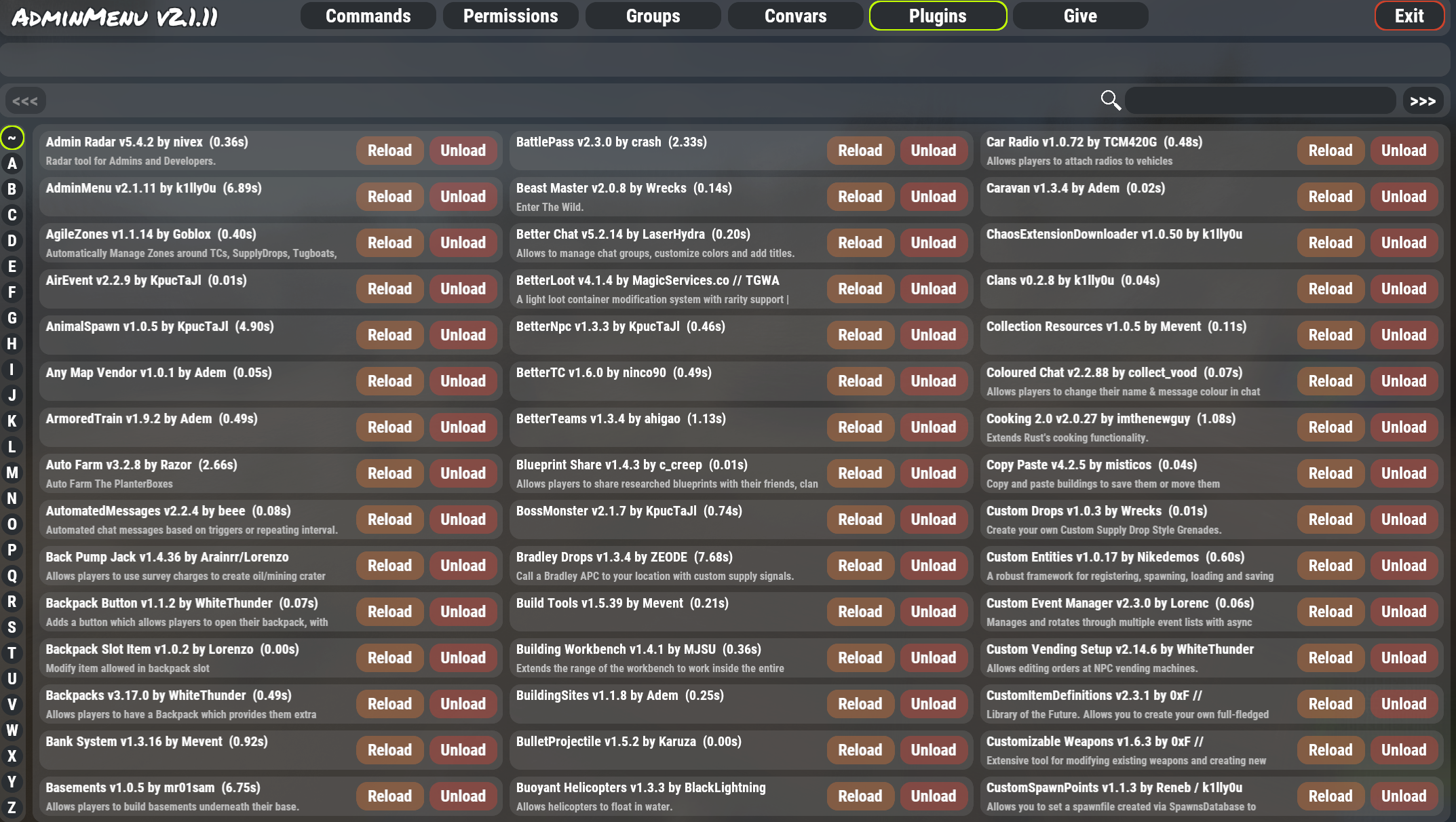Switch to the Give tab

(x=1080, y=16)
